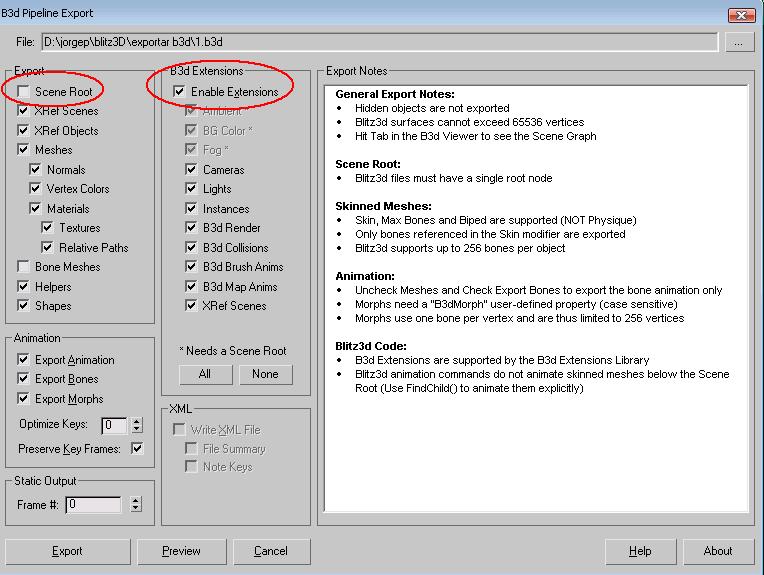The image size is (764, 575).
Task: Toggle the Shapes checkbox
Action: click(23, 306)
